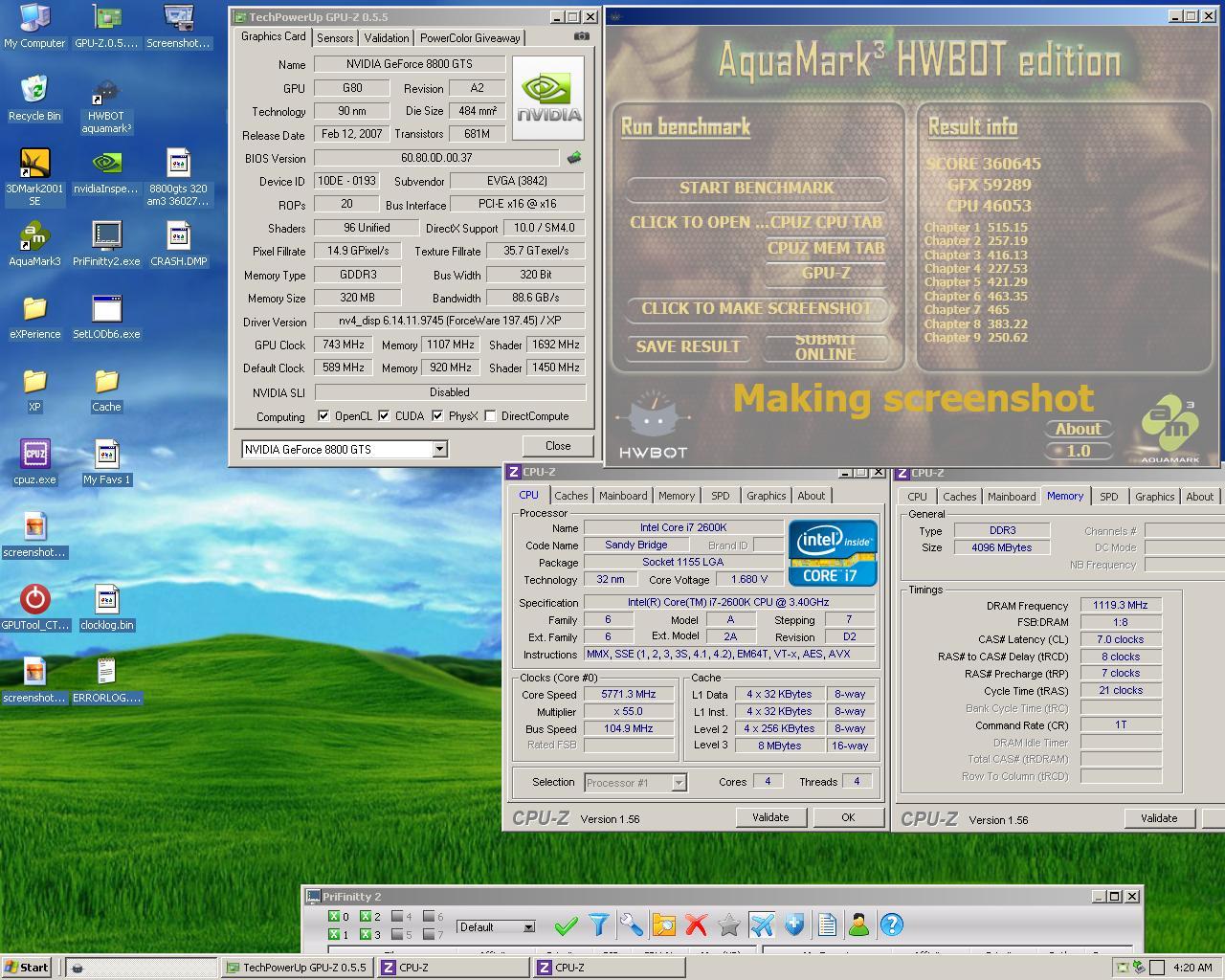Click the Windows Start button
The image size is (1225, 980).
coord(27,968)
